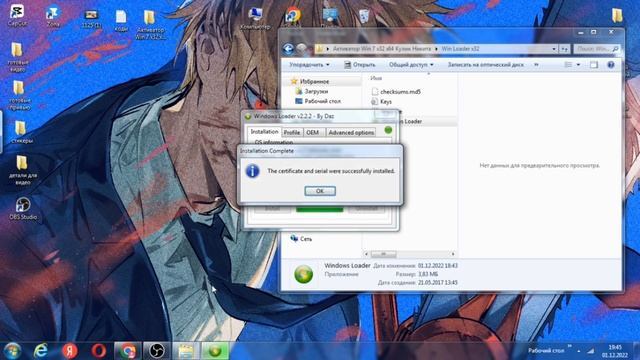This screenshot has height=360, width=640.
Task: Select the 1125 (1) image file on desktop
Action: coord(91,19)
